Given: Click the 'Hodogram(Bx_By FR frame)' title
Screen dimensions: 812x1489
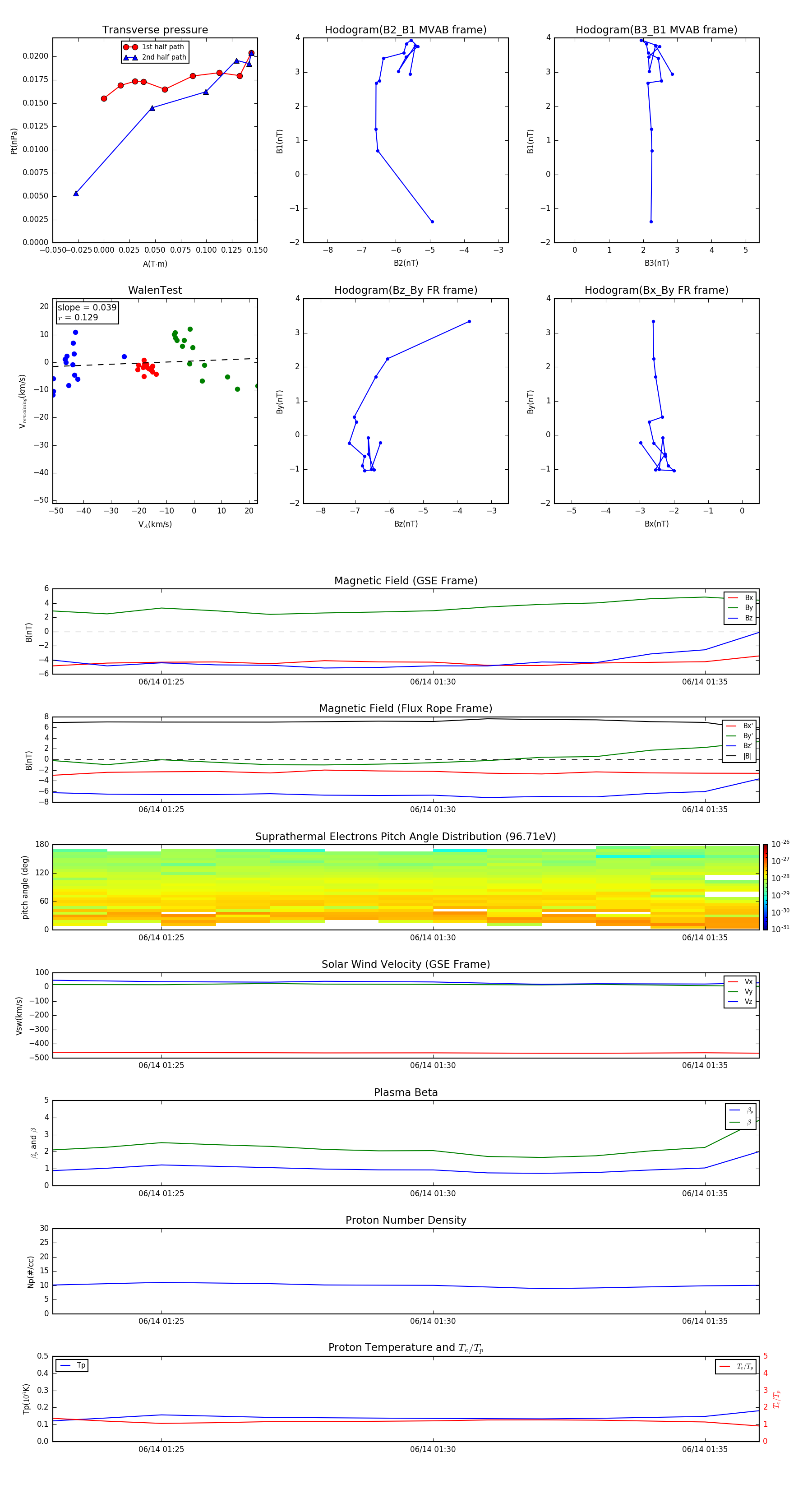Looking at the screenshot, I should coord(656,290).
